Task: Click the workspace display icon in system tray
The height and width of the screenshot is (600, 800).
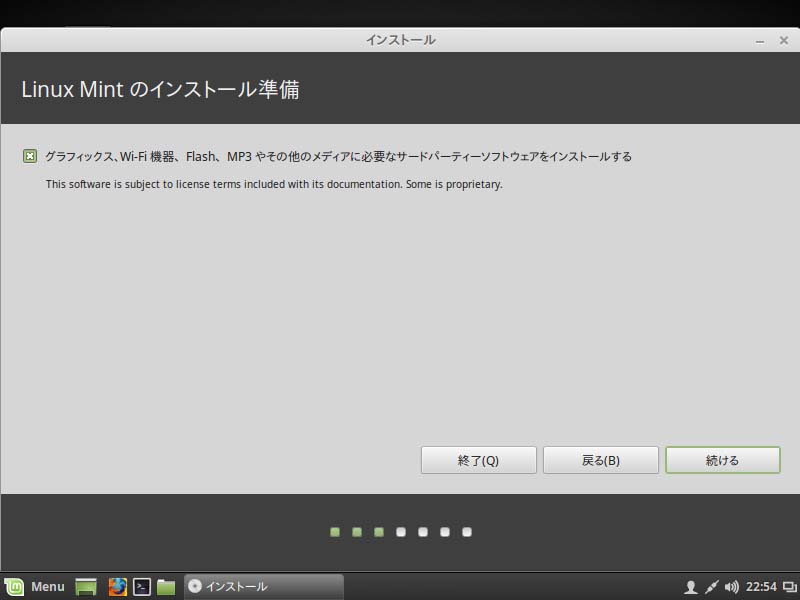Action: pyautogui.click(x=789, y=587)
